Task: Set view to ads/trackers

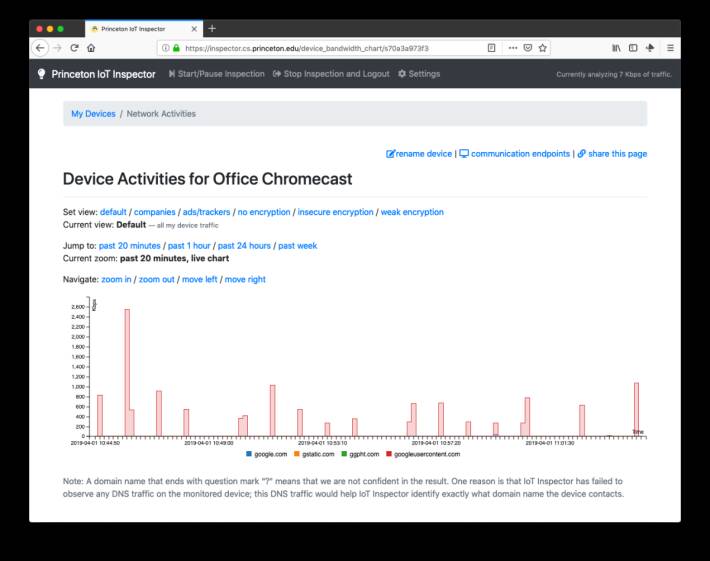Action: click(206, 212)
